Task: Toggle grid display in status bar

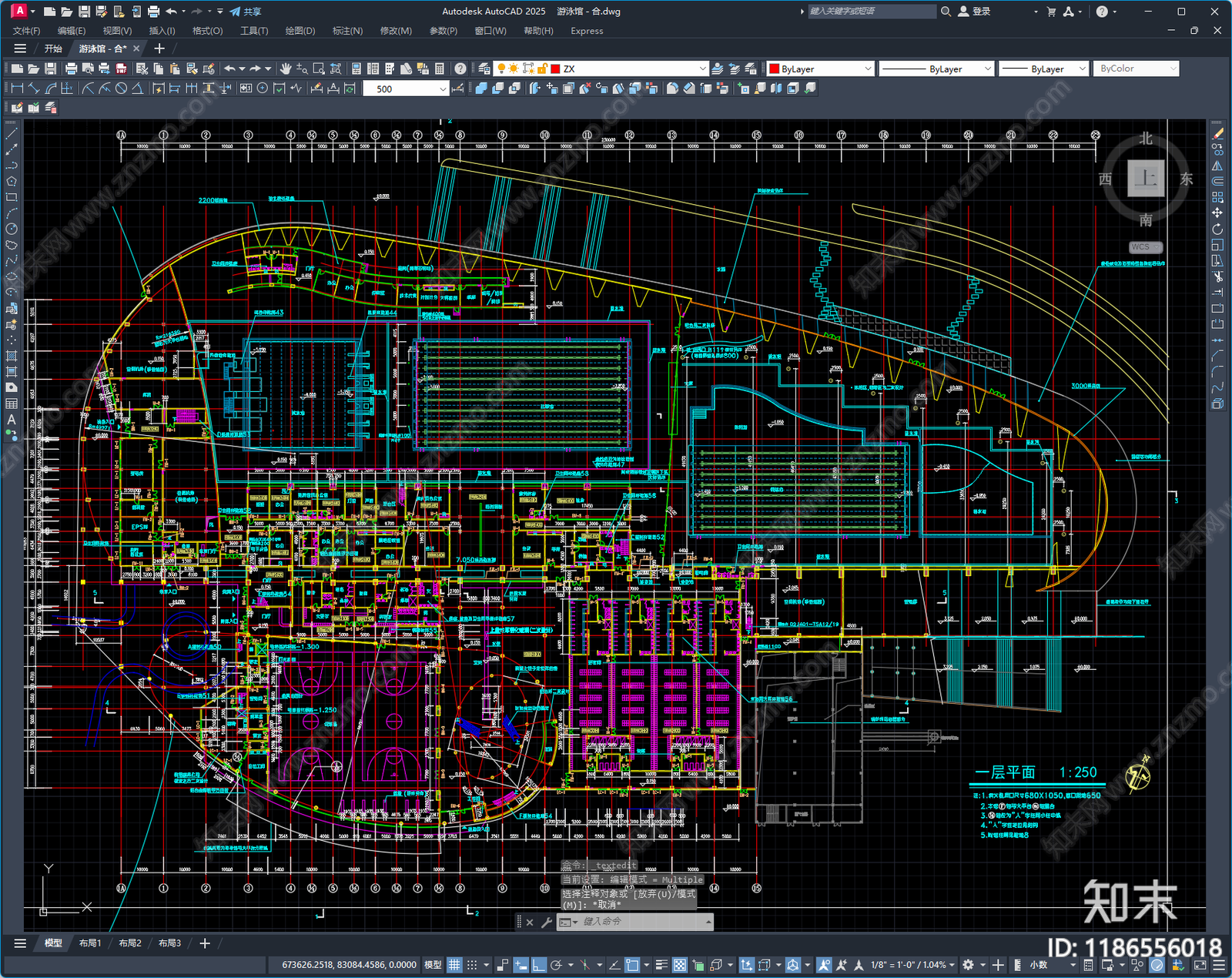Action: click(x=455, y=964)
